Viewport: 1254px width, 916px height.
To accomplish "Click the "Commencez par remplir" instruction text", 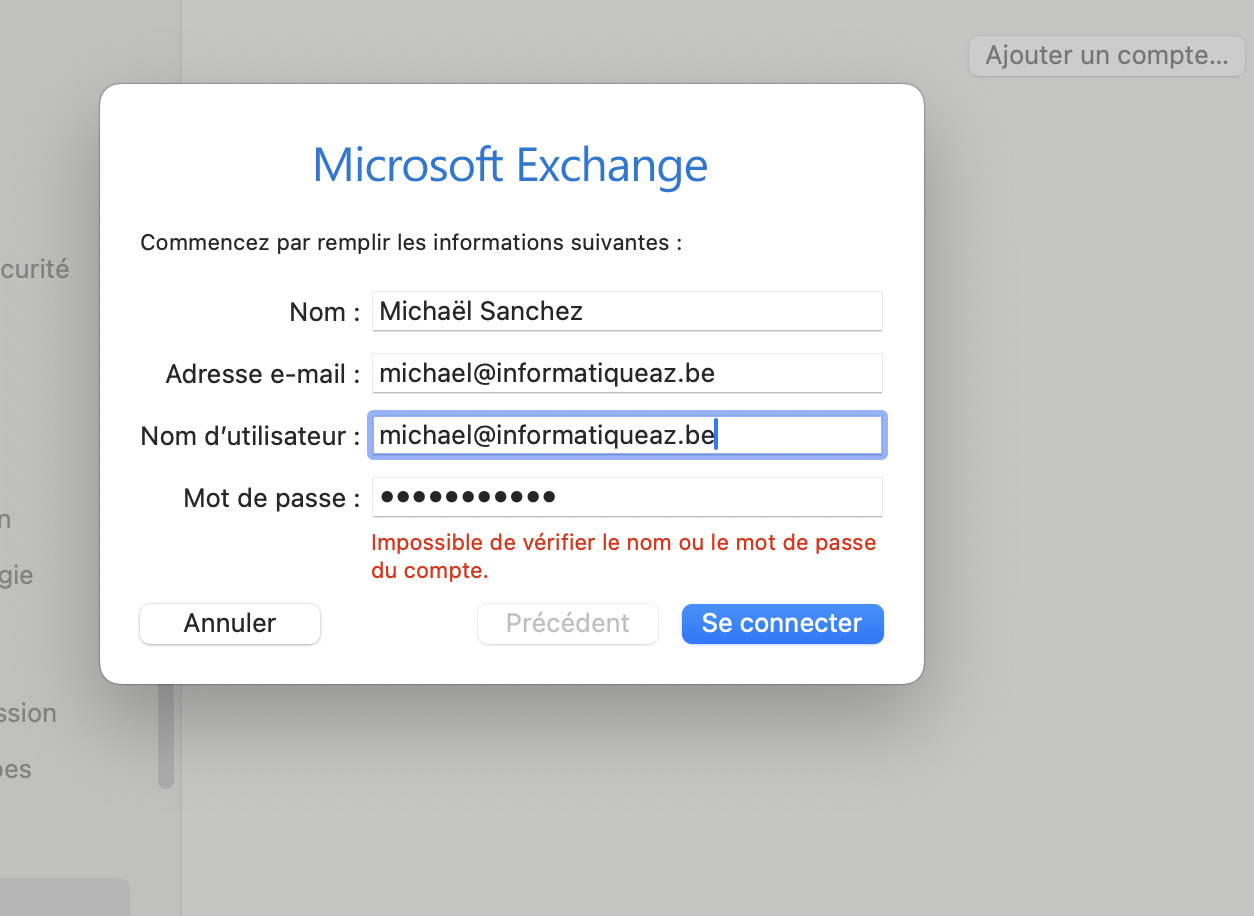I will [x=411, y=242].
